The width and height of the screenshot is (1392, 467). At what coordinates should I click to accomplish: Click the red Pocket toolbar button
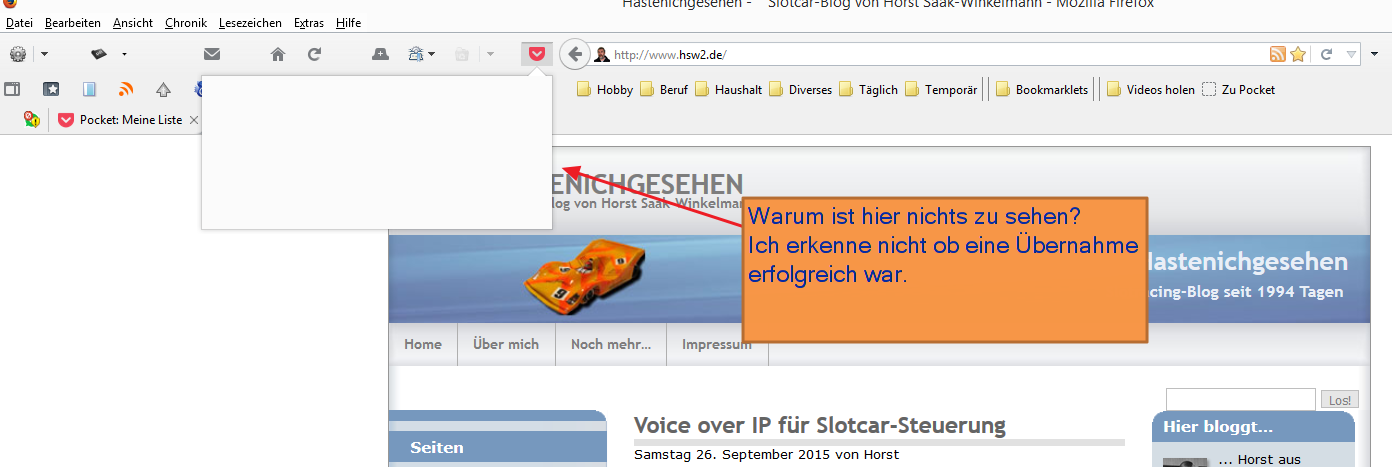click(x=537, y=54)
